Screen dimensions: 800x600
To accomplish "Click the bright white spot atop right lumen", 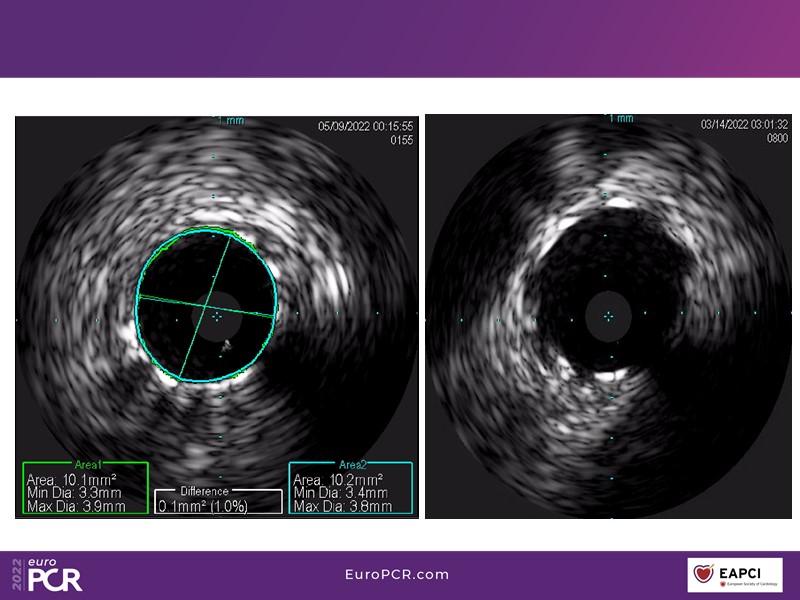I will click(x=619, y=203).
